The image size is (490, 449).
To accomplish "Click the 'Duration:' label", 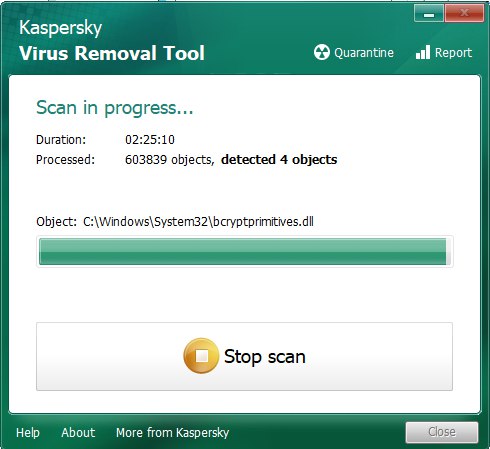I will pos(61,140).
